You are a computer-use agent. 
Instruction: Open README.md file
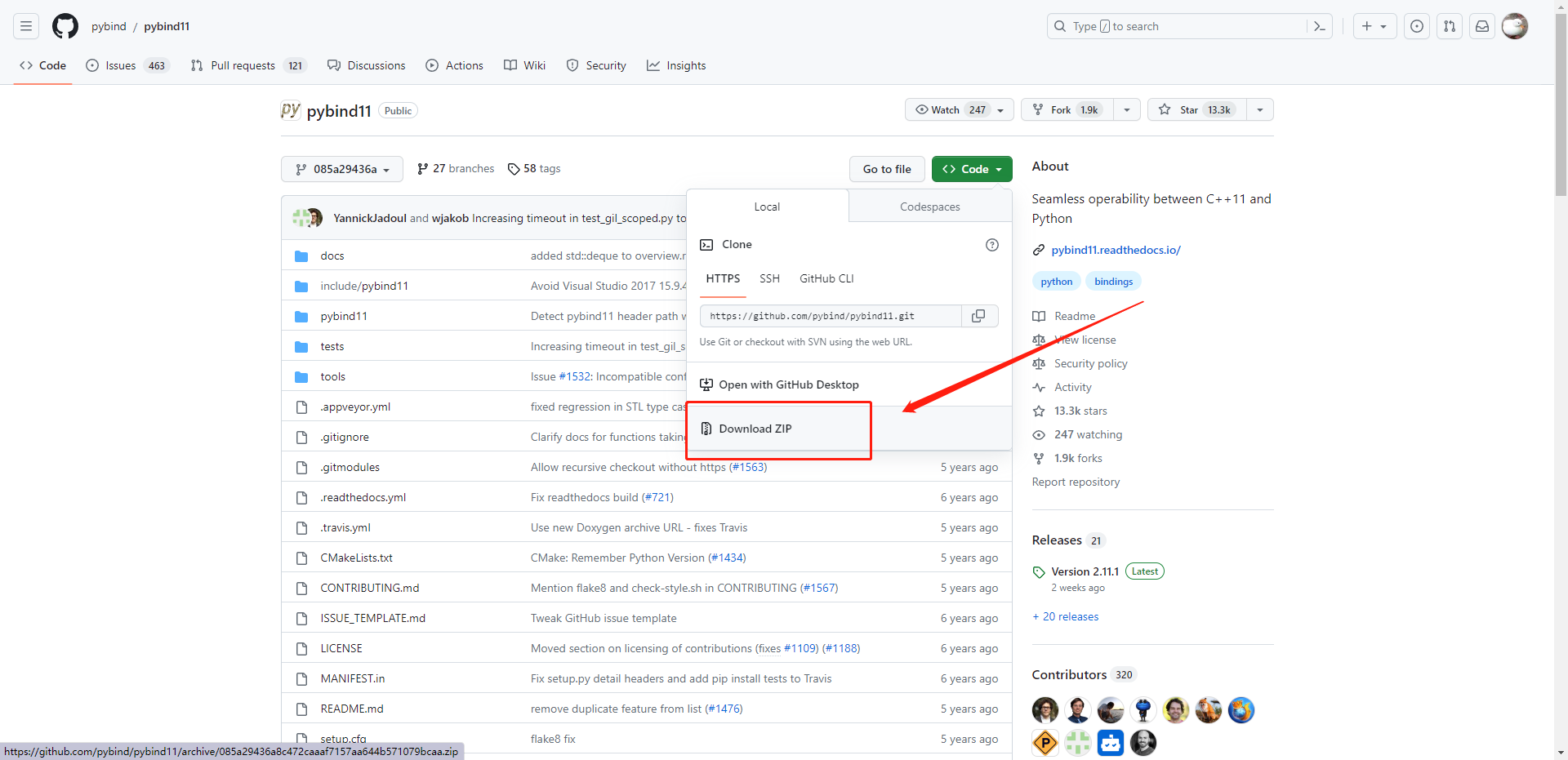[x=351, y=709]
